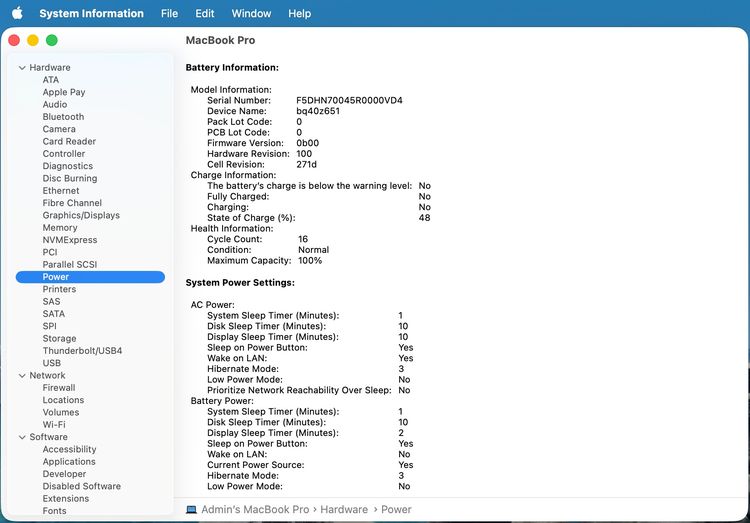Viewport: 750px width, 523px height.
Task: Open the Help menu
Action: 299,14
